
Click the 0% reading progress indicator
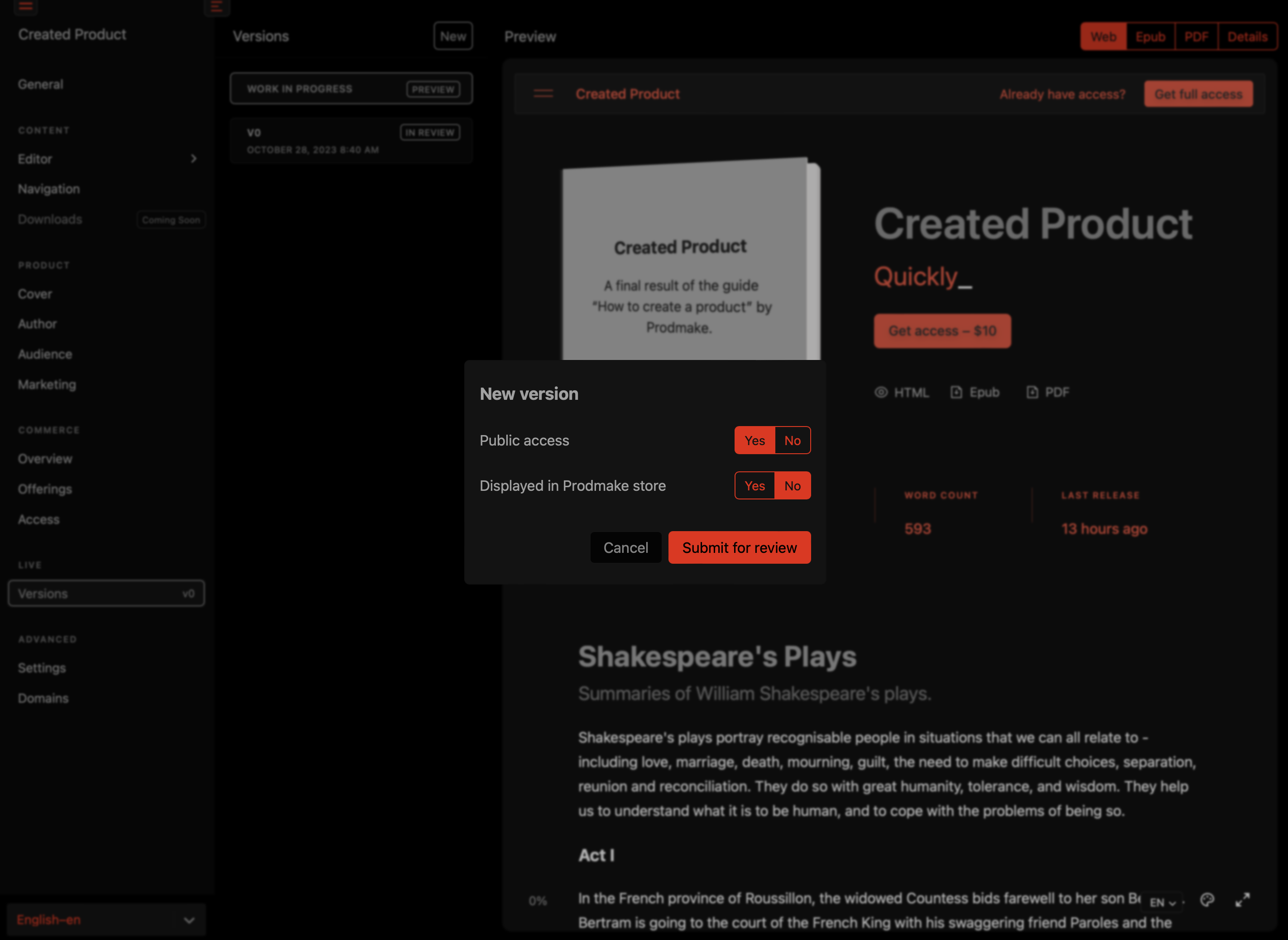click(537, 901)
